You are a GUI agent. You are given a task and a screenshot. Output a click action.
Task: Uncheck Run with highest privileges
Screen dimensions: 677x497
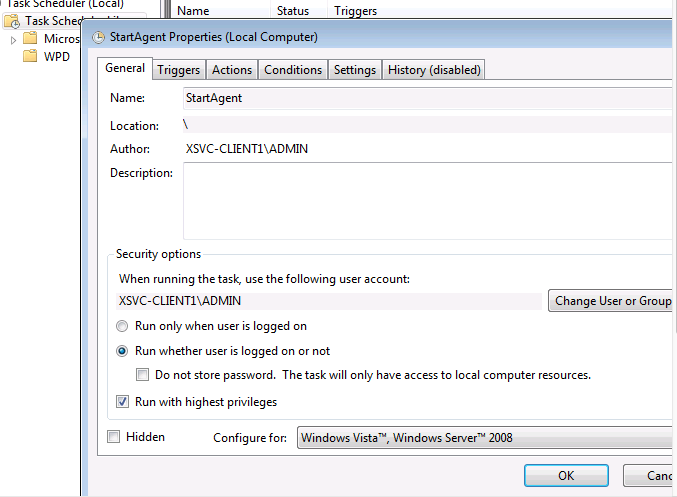pyautogui.click(x=123, y=402)
